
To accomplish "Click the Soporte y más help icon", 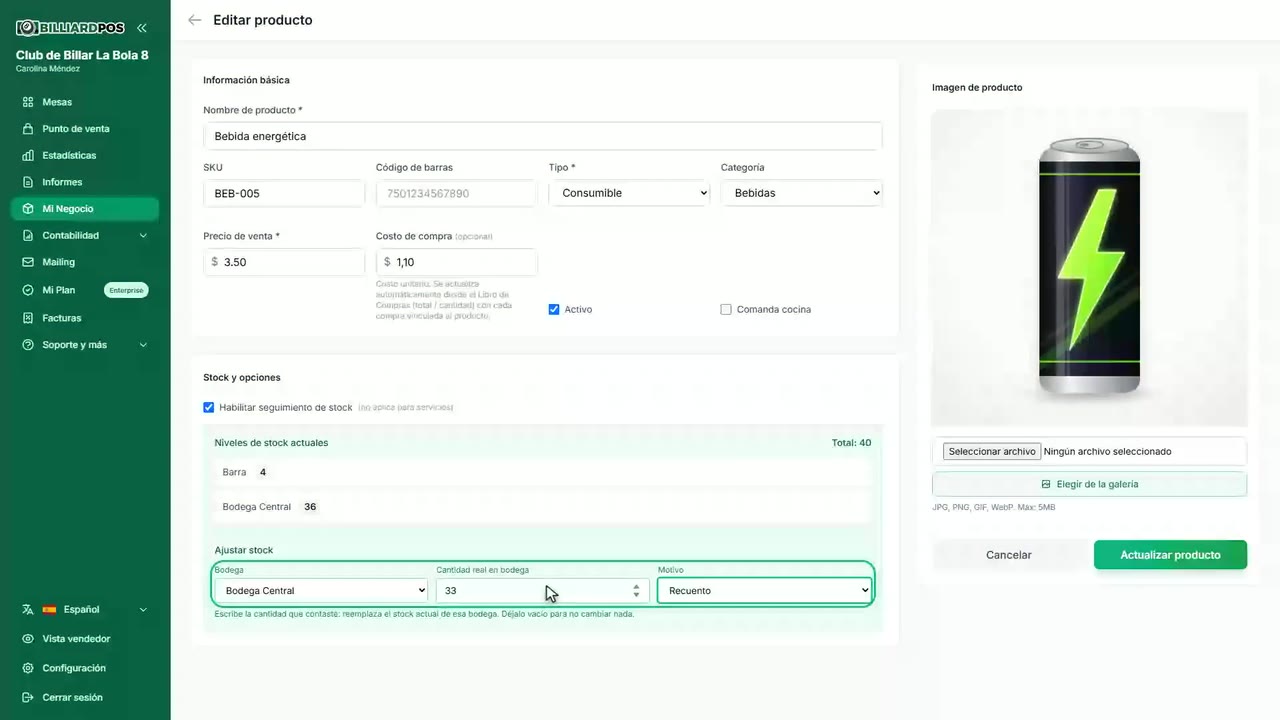I will (x=28, y=345).
